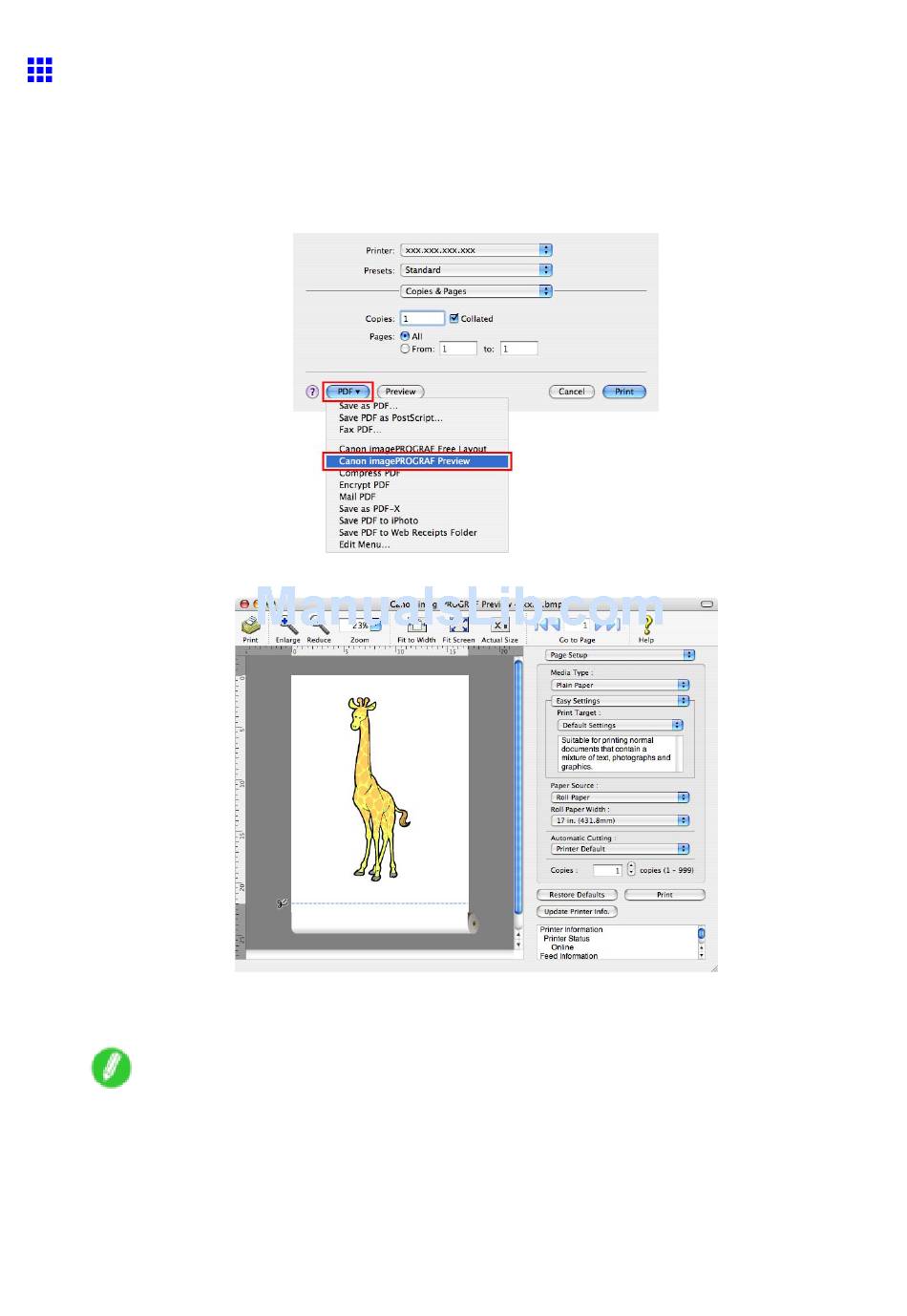Click the to page number field
This screenshot has height=1316, width=907.
tap(519, 349)
